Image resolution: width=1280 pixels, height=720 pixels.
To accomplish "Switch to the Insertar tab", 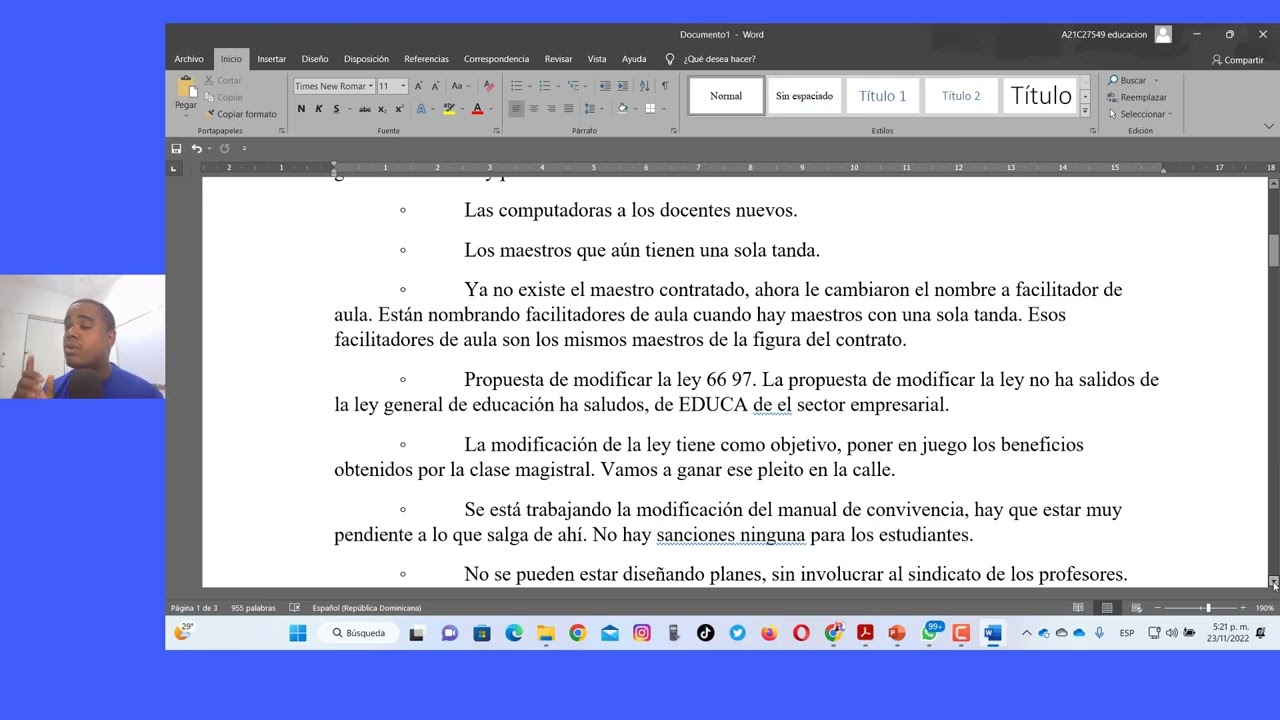I will coord(271,59).
